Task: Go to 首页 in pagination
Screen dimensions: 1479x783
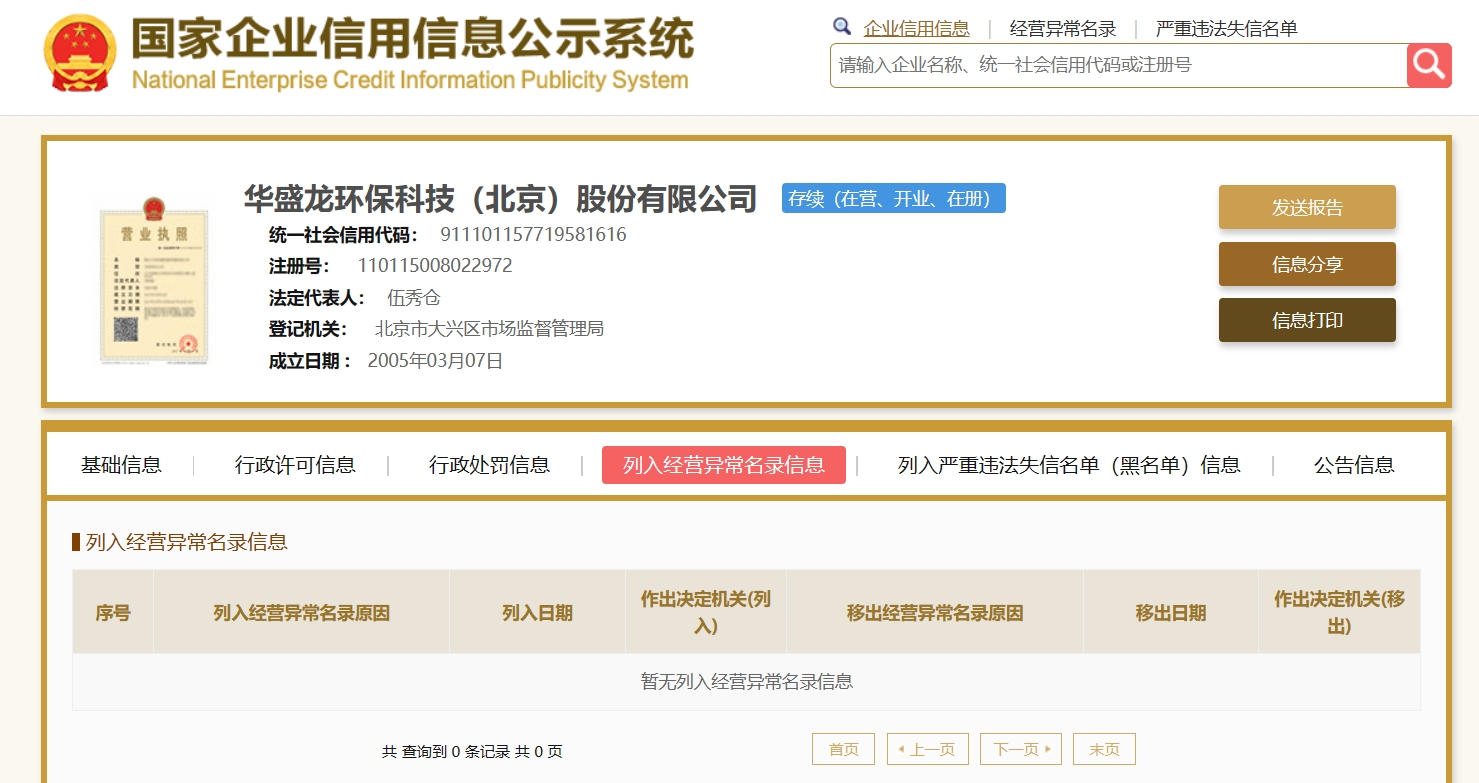Action: (x=843, y=749)
